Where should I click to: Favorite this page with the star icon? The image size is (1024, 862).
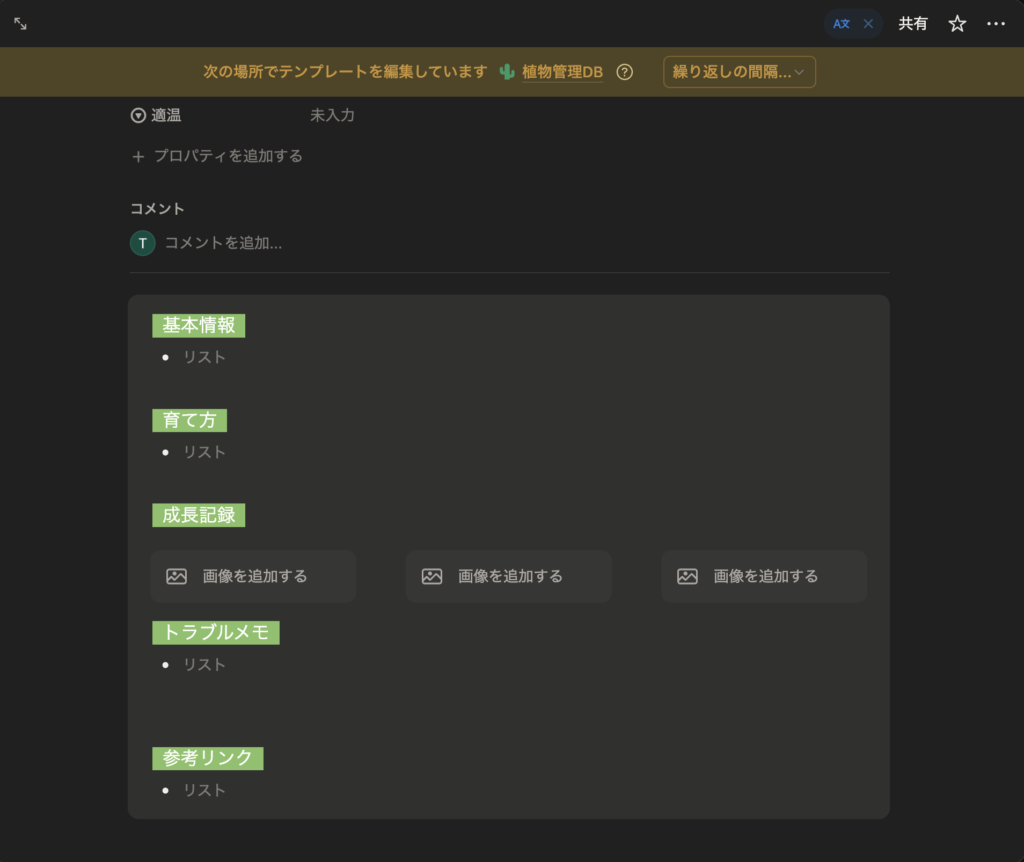pyautogui.click(x=957, y=24)
